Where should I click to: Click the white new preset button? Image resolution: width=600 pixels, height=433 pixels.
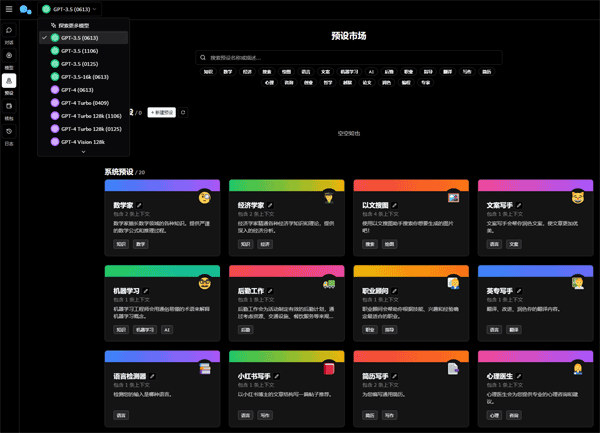pyautogui.click(x=161, y=112)
